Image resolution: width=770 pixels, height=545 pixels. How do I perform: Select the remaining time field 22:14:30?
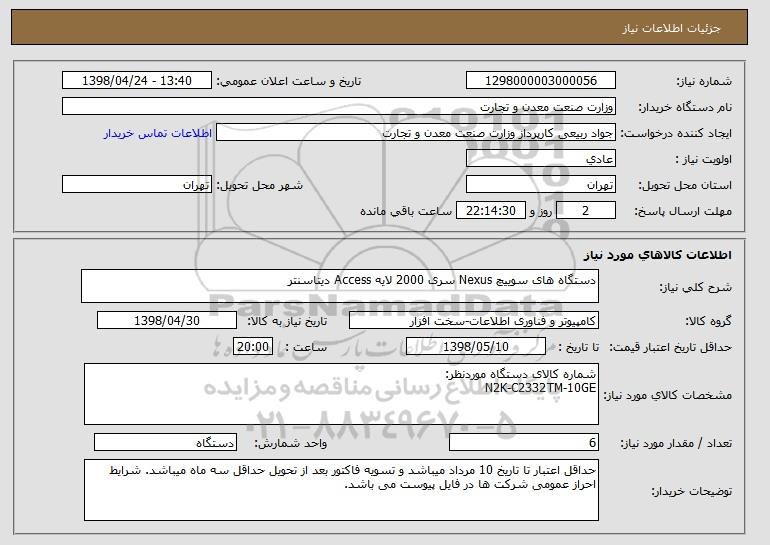coord(491,211)
